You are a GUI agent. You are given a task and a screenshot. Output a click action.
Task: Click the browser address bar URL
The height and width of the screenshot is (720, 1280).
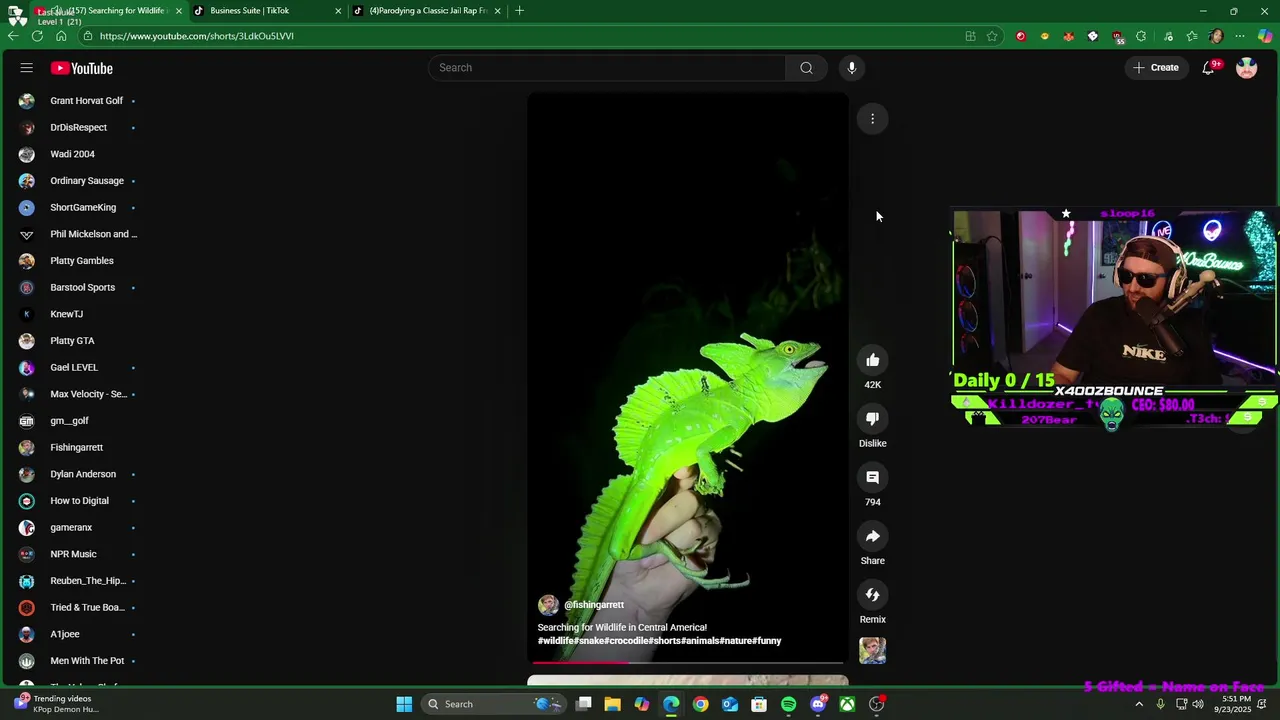coord(197,36)
